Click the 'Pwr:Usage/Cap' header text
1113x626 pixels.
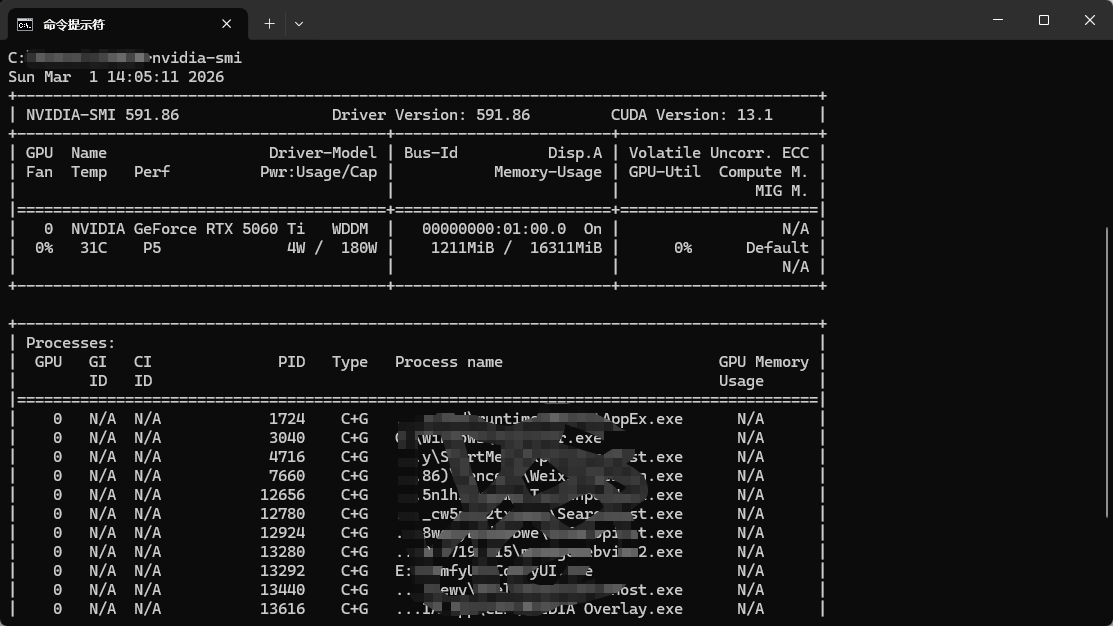[319, 172]
